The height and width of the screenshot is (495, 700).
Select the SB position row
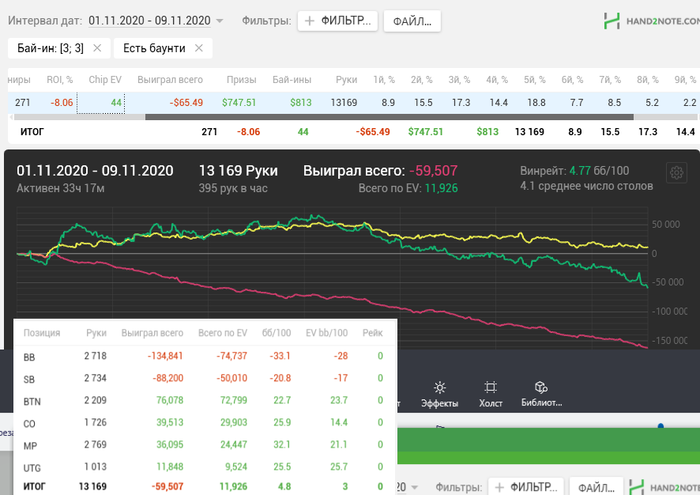tap(205, 379)
